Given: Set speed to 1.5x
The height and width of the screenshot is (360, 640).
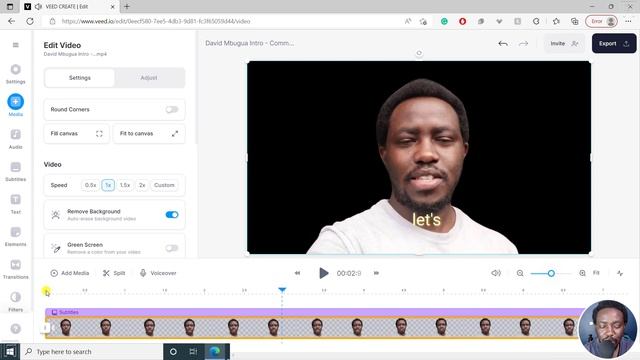Looking at the screenshot, I should click(x=125, y=185).
